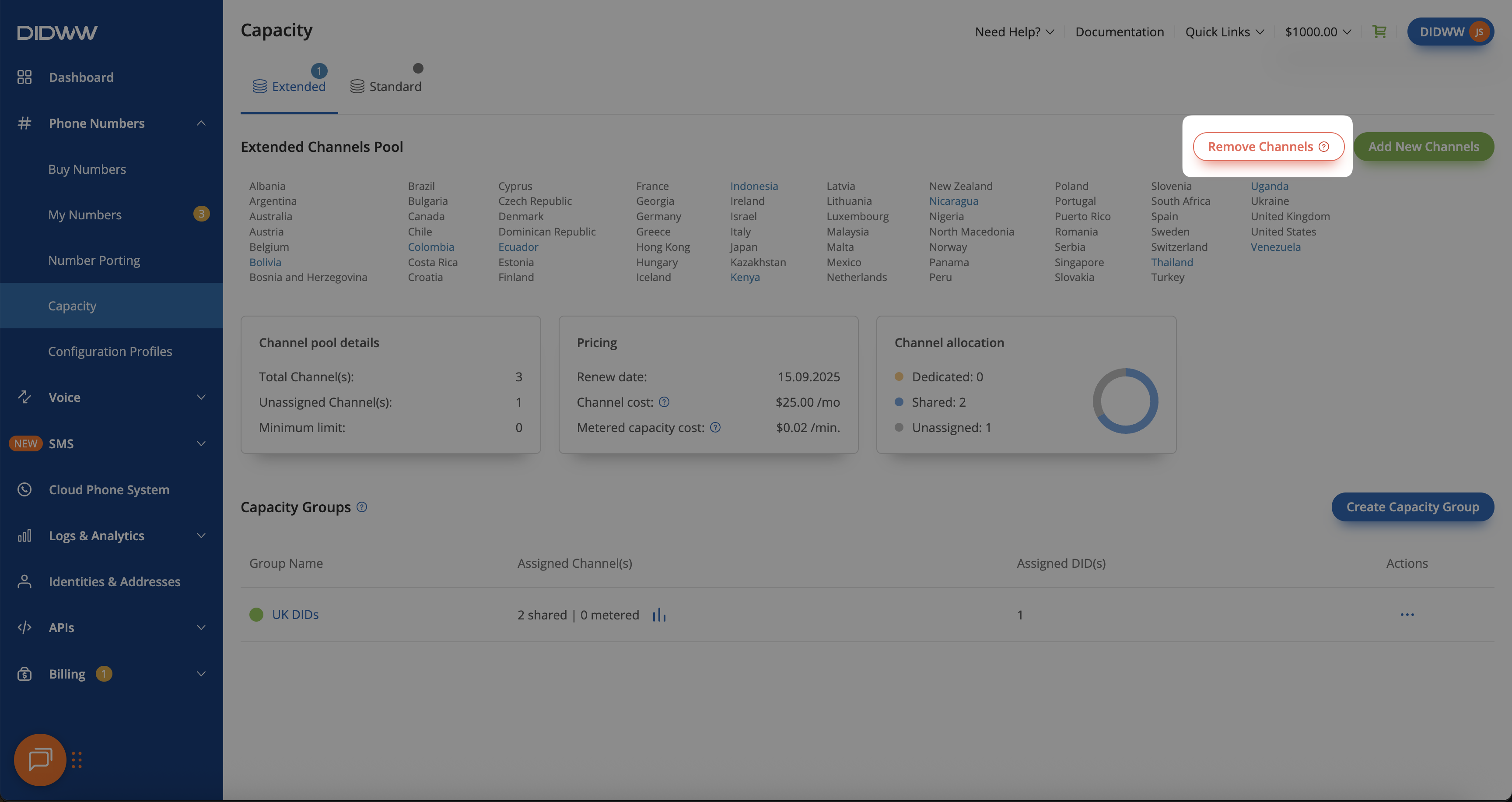Viewport: 1512px width, 802px height.
Task: Click the Colombia country link
Action: tap(431, 246)
